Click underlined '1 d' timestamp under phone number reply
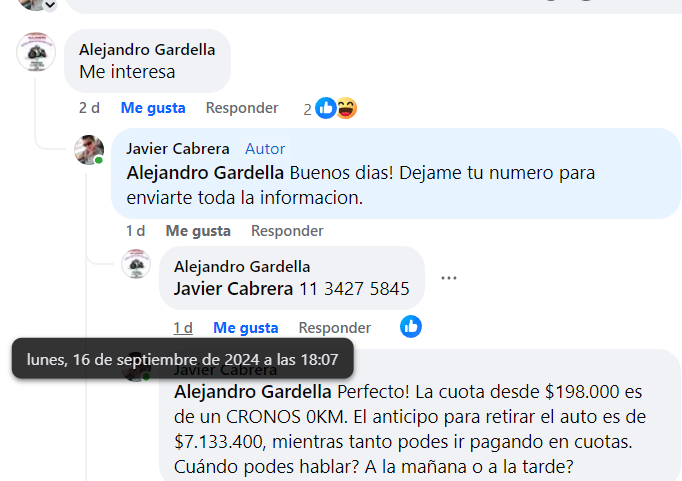Viewport: 682px width, 481px height. point(183,328)
